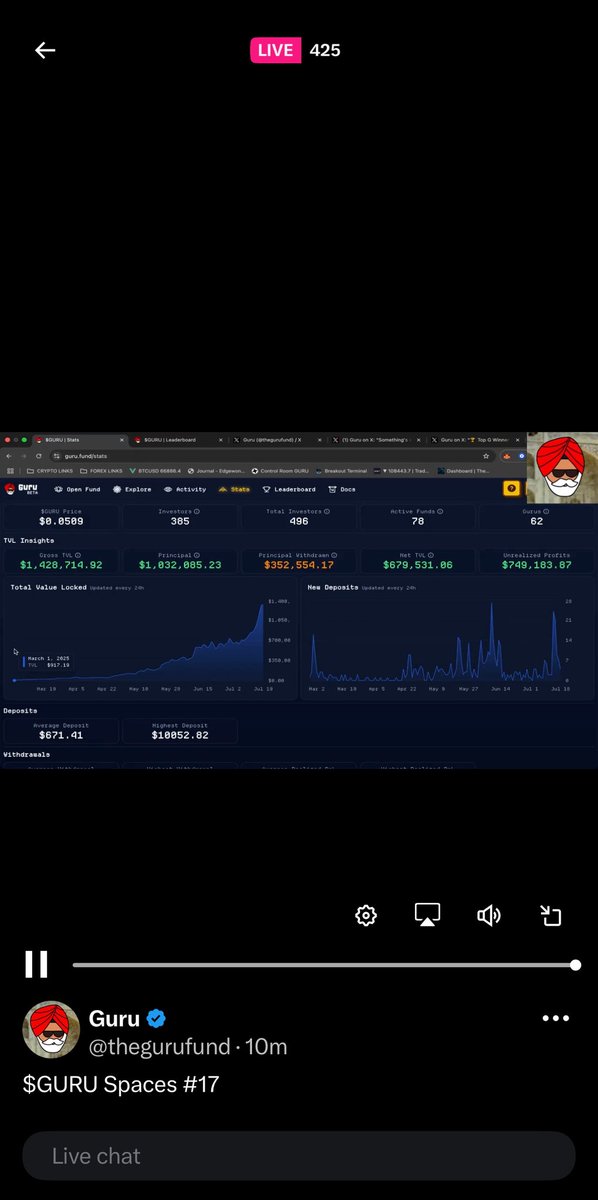This screenshot has height=1200, width=598.
Task: Open the broadcast settings gear
Action: coord(366,915)
